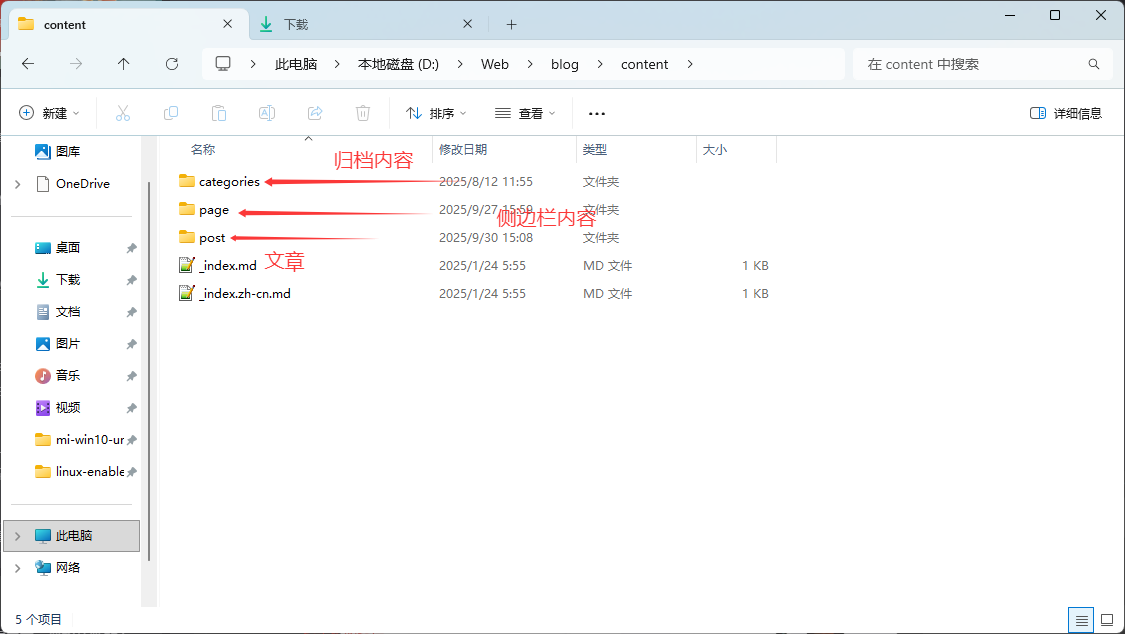Screen dimensions: 1125x634
Task: Click the Delete trash can icon
Action: (363, 113)
